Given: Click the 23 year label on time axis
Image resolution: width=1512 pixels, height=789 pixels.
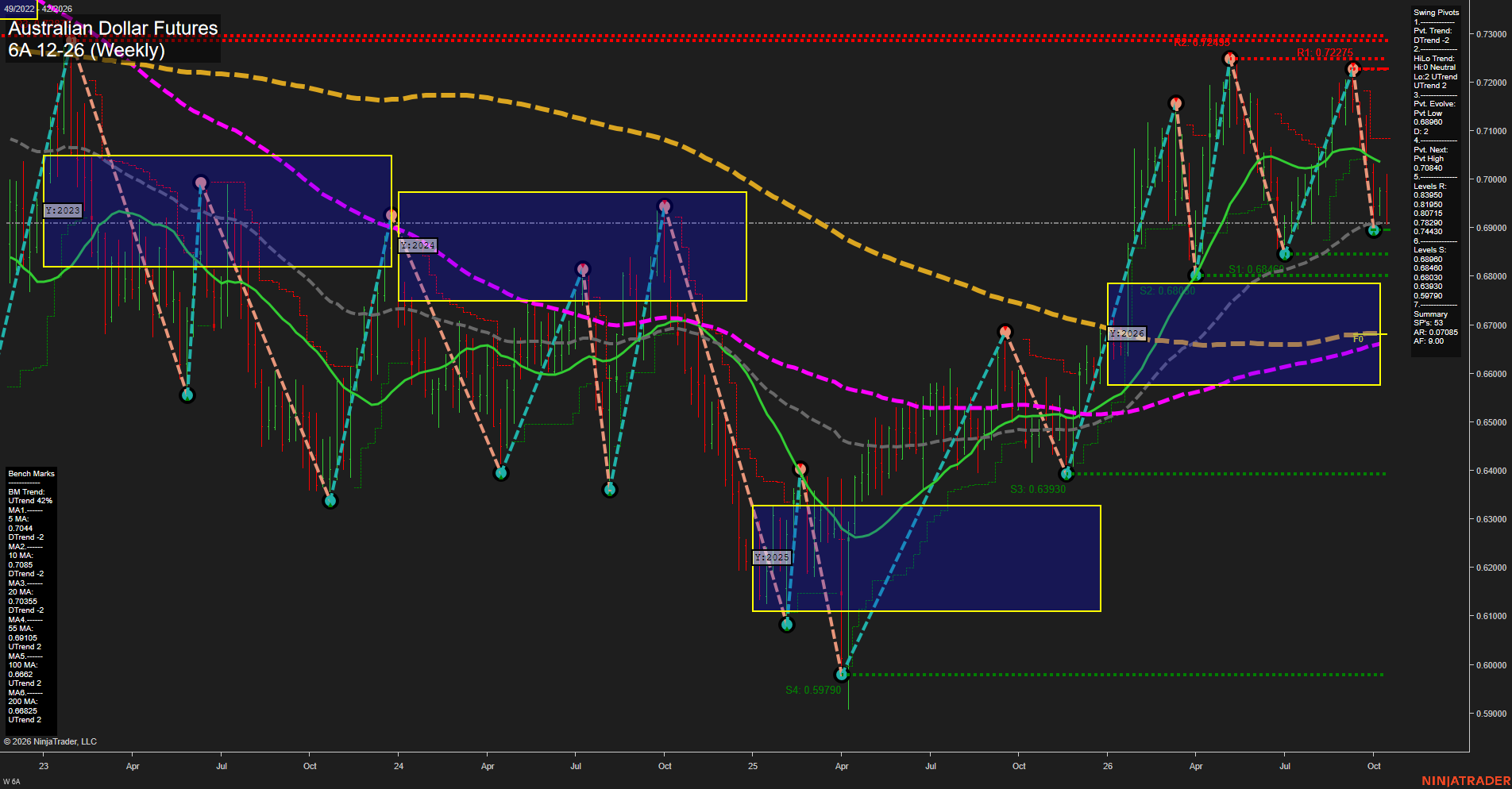Looking at the screenshot, I should [x=44, y=766].
